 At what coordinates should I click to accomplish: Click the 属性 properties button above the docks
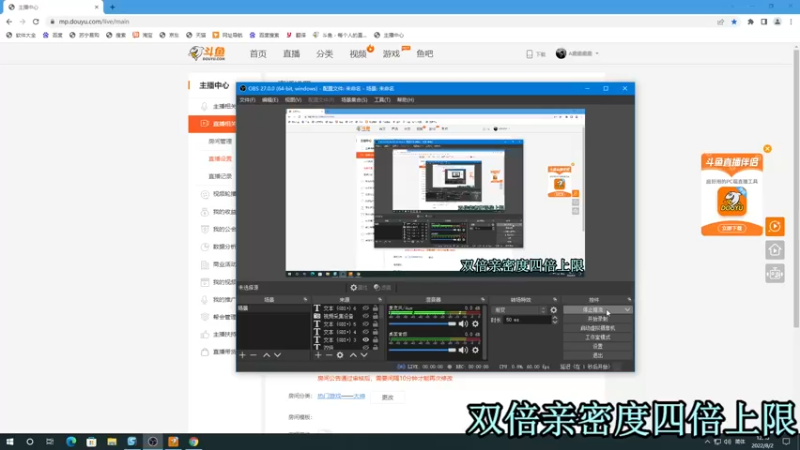(x=359, y=288)
